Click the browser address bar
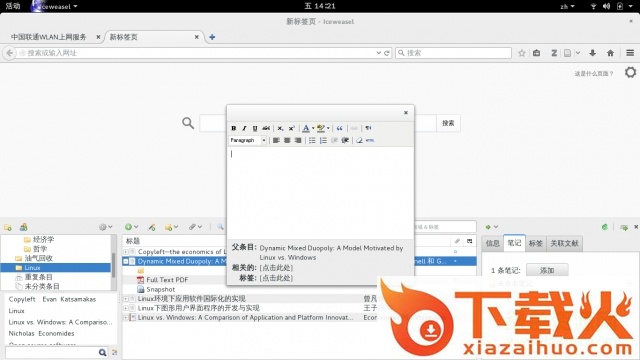Viewport: 640px width, 360px height. click(x=200, y=53)
